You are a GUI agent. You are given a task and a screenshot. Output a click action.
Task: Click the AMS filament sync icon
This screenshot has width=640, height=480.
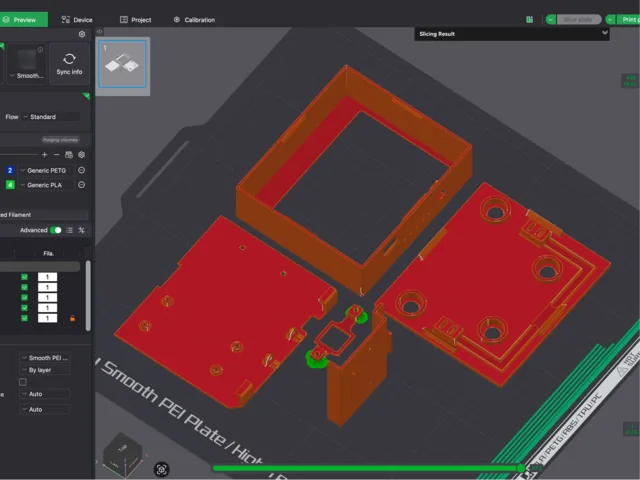point(69,155)
